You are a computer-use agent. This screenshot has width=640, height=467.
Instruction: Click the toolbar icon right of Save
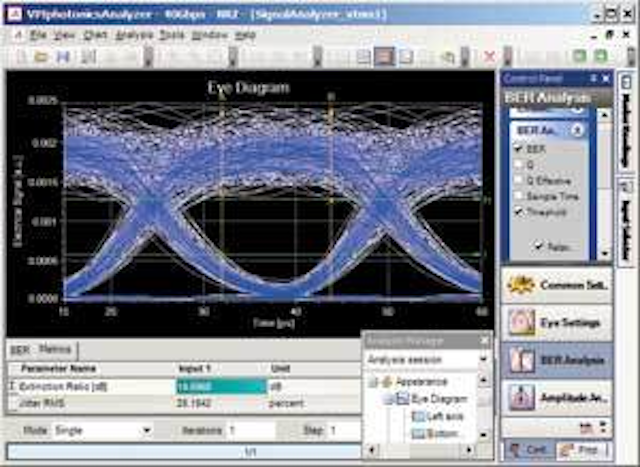88,56
